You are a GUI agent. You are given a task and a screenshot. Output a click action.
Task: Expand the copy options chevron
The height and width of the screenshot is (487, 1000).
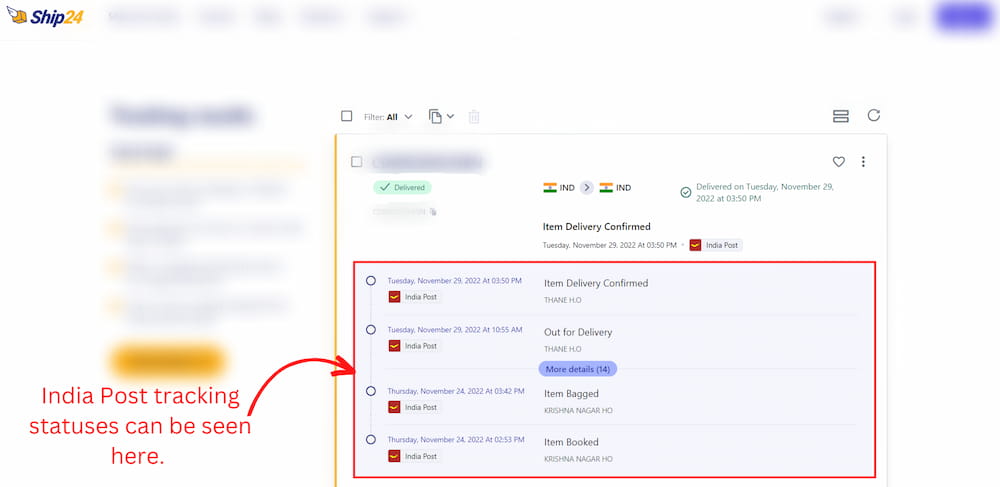(450, 116)
